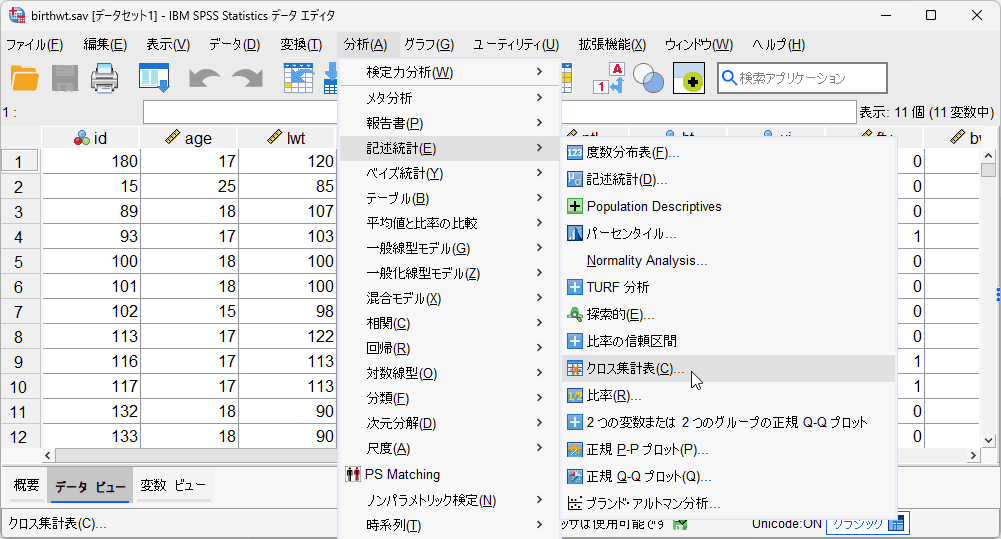This screenshot has height=539, width=1001.
Task: Select the lwt column header
Action: coord(287,138)
